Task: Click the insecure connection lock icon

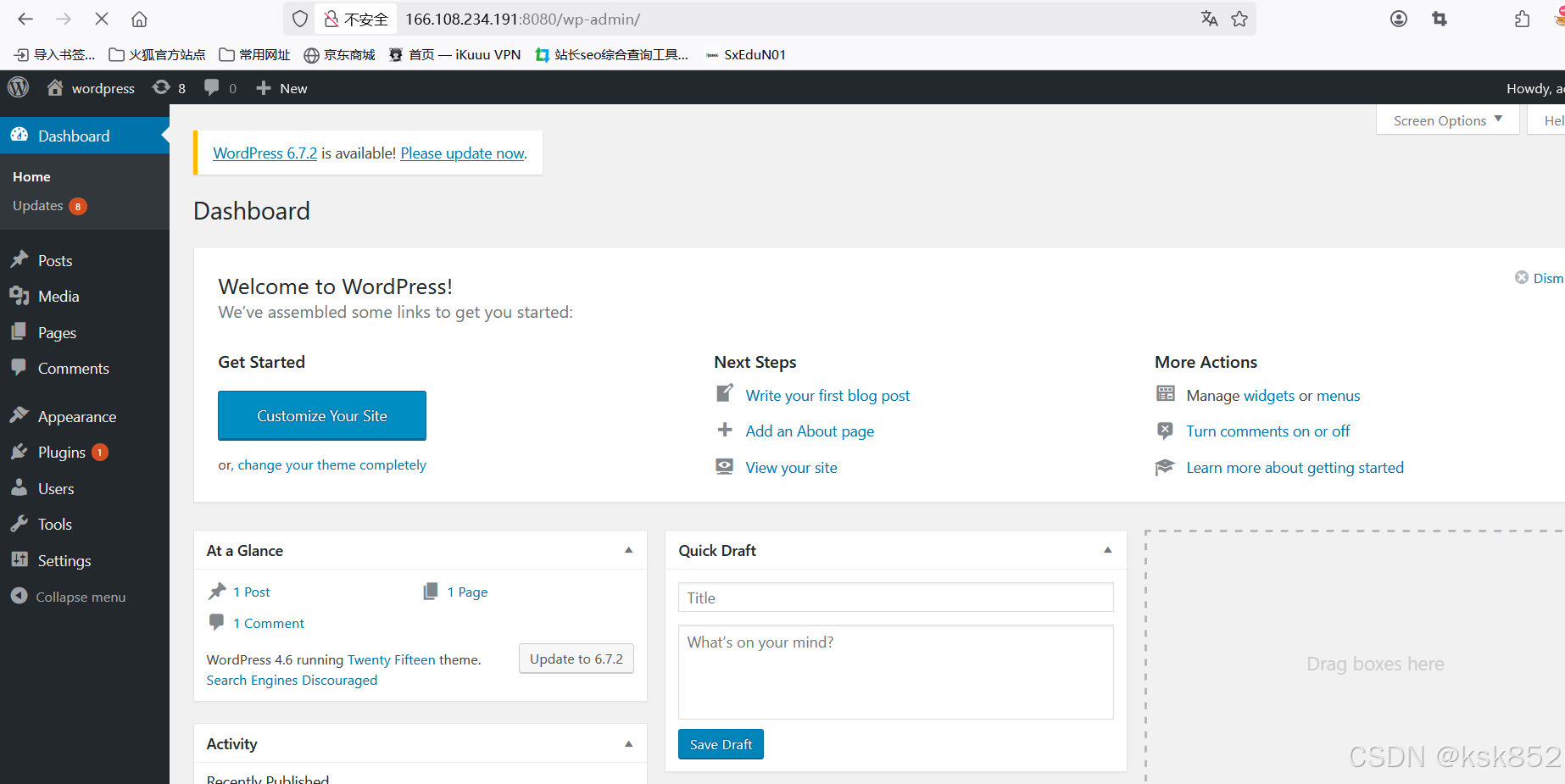Action: pos(331,19)
